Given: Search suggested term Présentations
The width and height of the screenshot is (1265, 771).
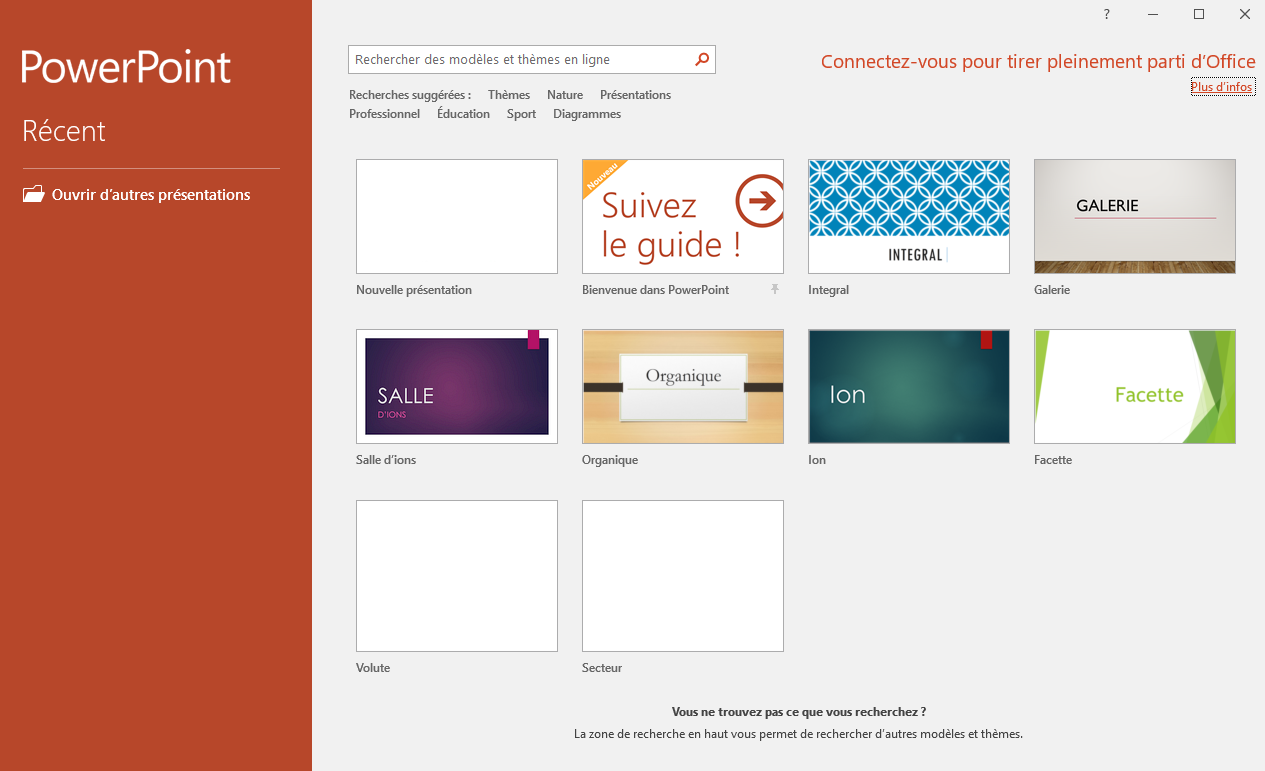Looking at the screenshot, I should (x=635, y=95).
